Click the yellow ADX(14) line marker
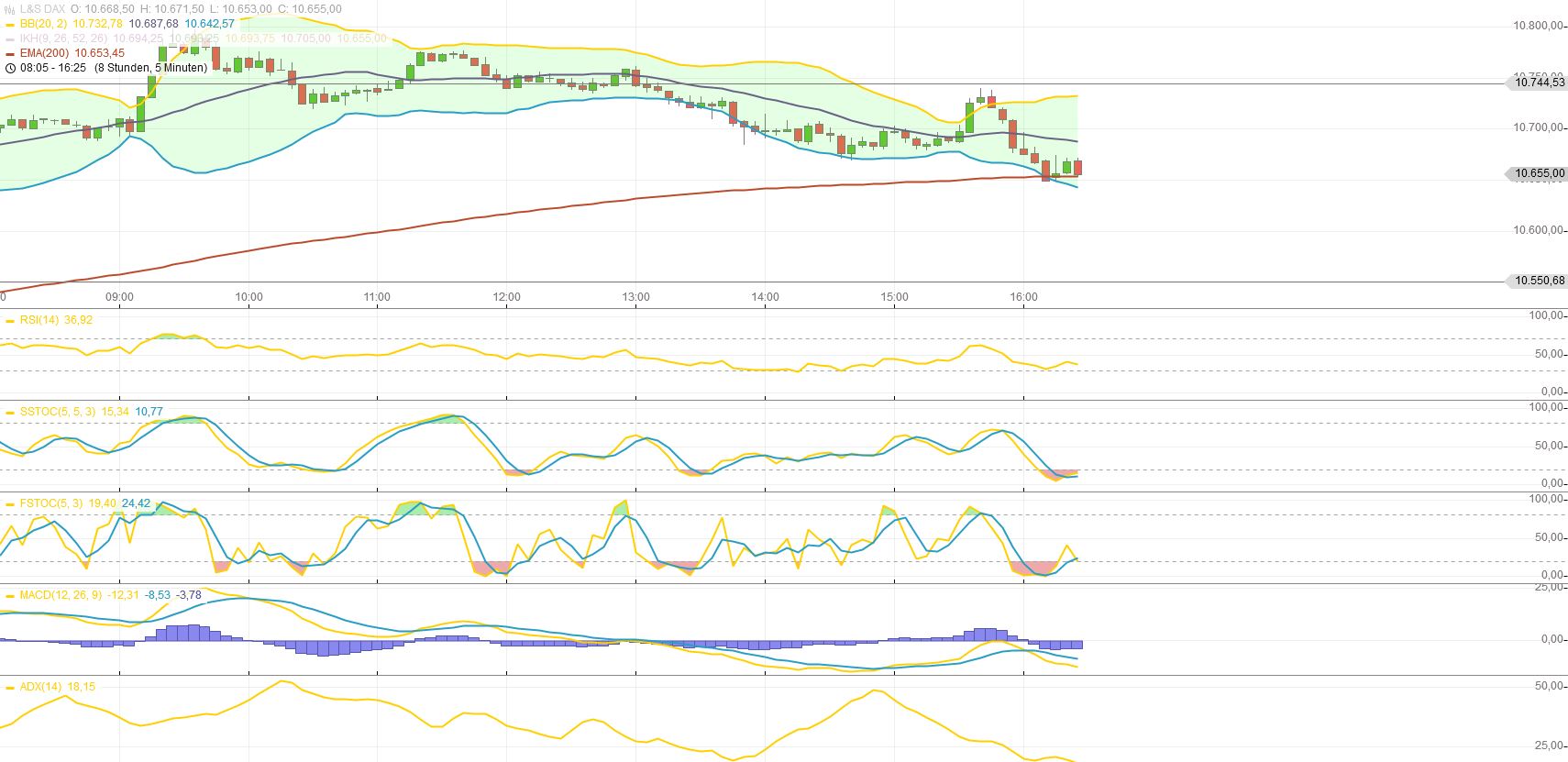Viewport: 1568px width, 762px height. coord(10,687)
